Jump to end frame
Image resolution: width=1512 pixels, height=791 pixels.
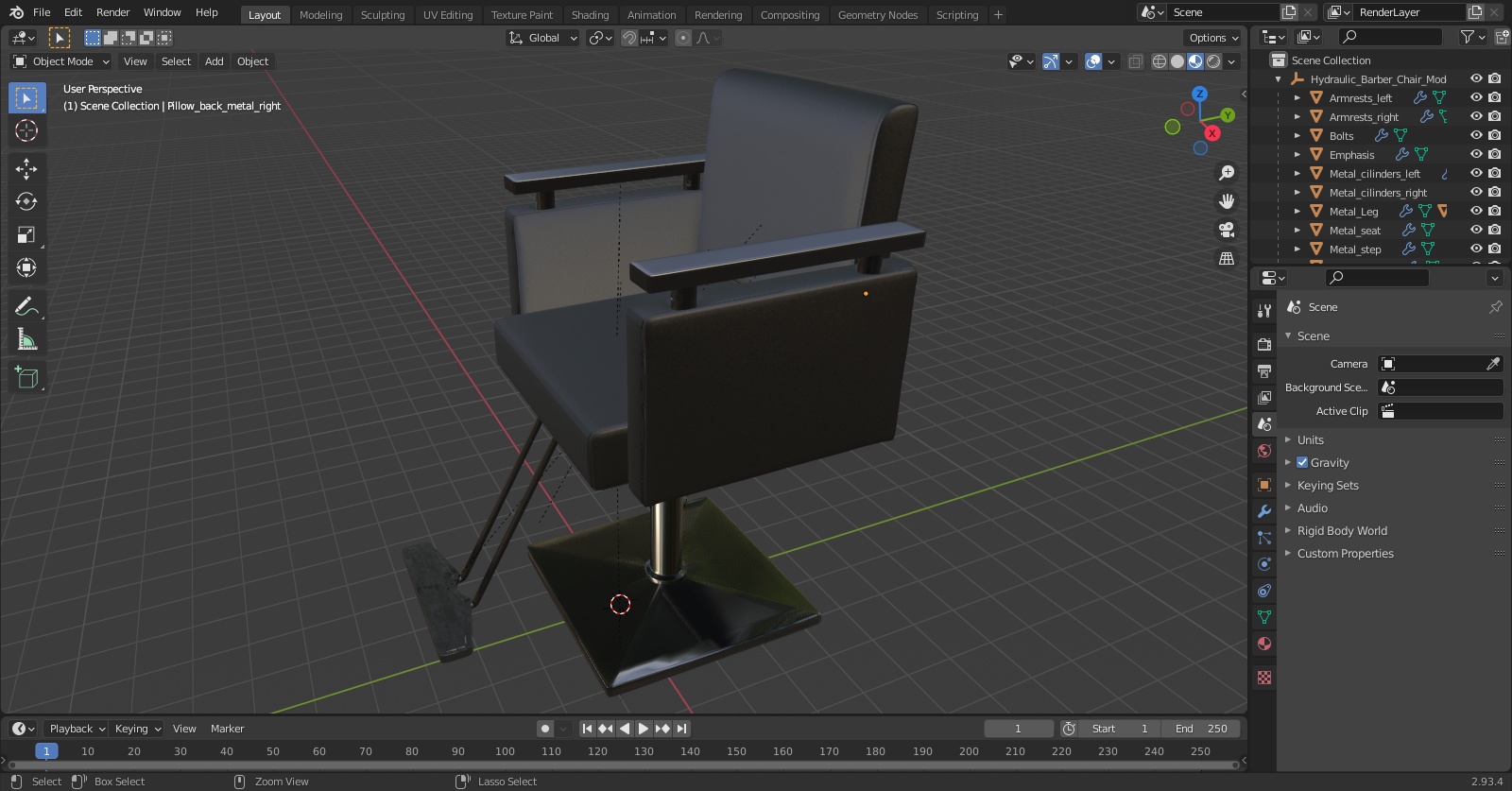[x=681, y=729]
